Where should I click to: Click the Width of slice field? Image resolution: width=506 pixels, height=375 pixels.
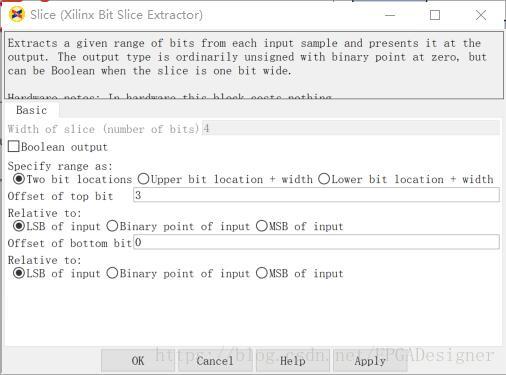pos(351,128)
